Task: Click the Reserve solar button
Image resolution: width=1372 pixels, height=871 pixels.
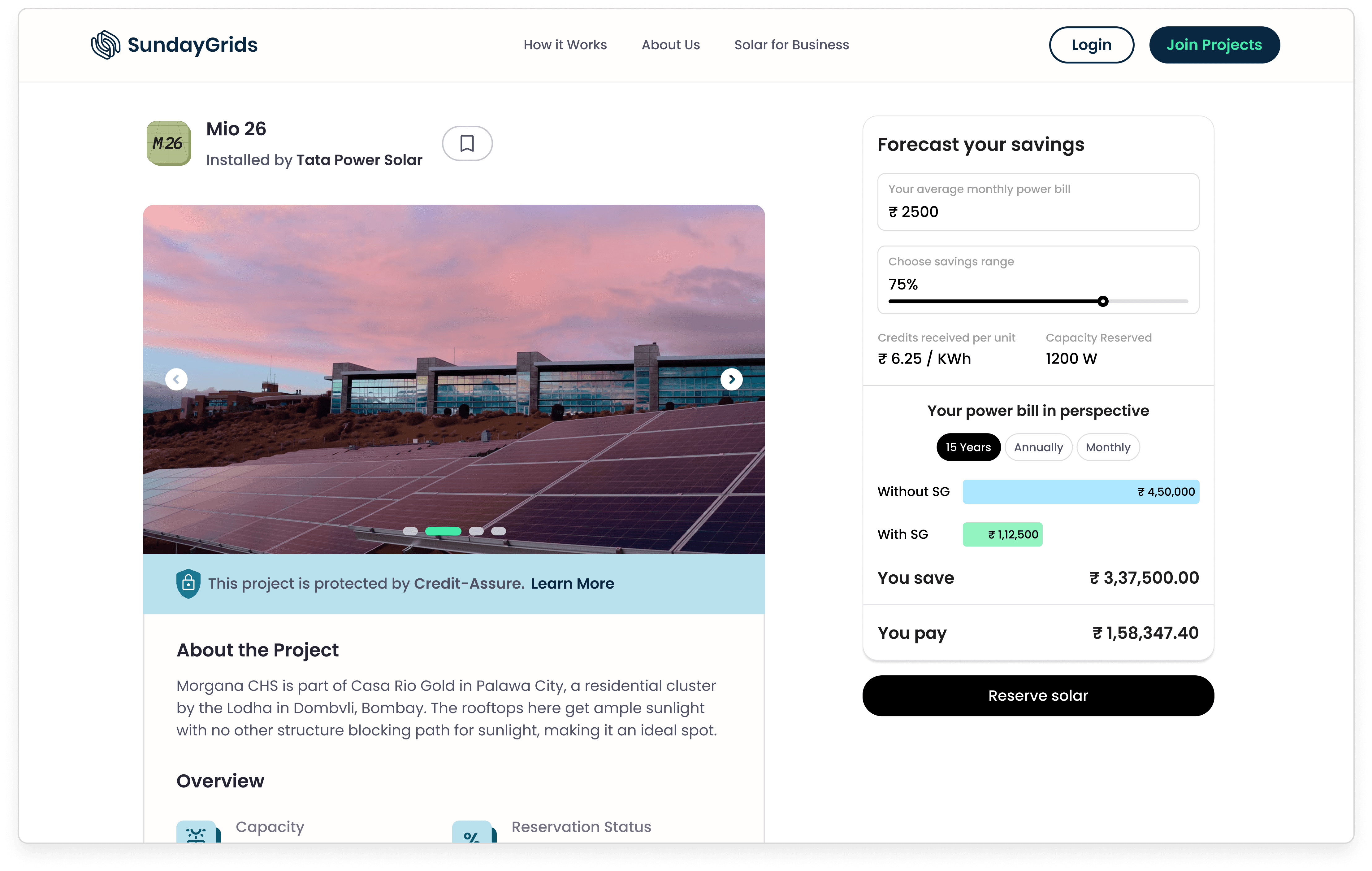Action: pyautogui.click(x=1037, y=695)
